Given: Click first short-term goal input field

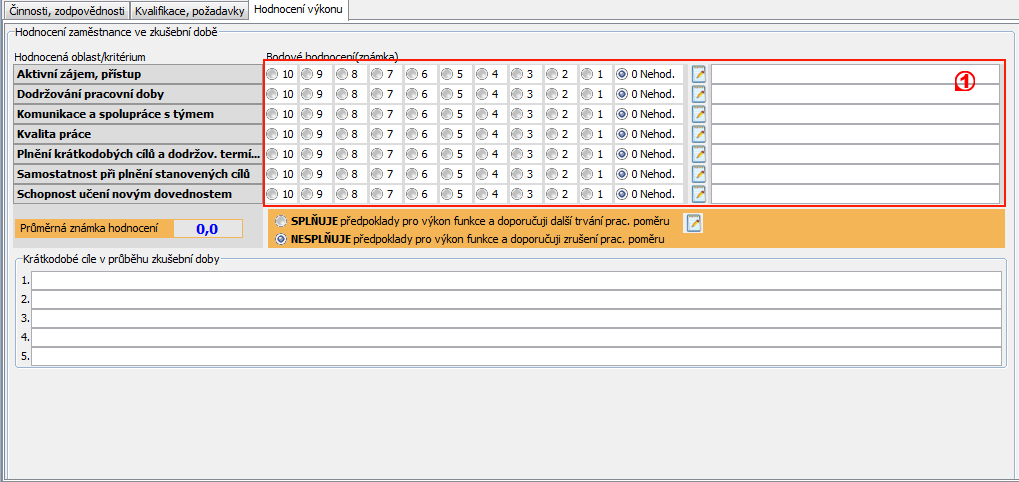Looking at the screenshot, I should (x=516, y=279).
